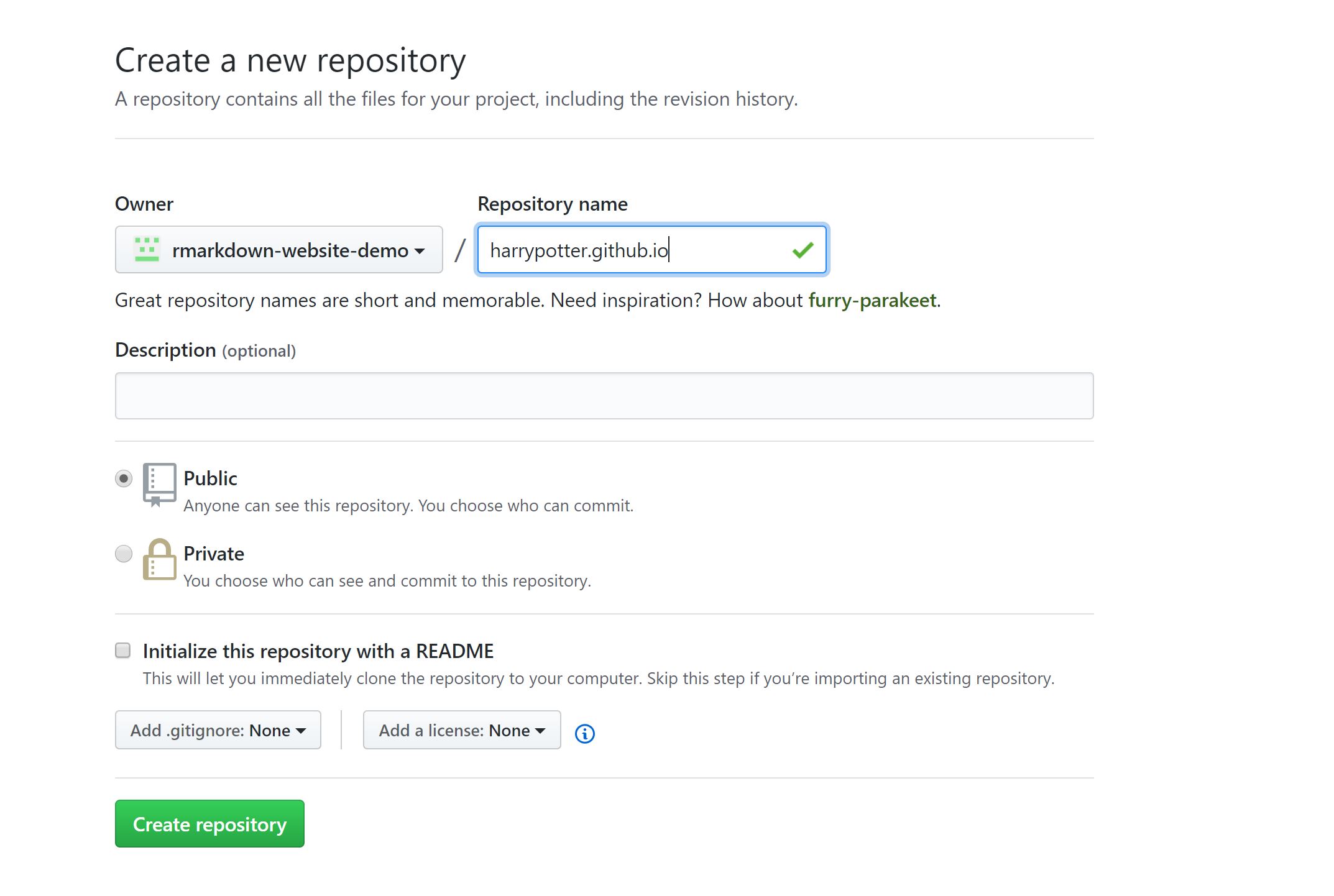Screen dimensions: 1334x896
Task: Enable Initialize this repository with a README
Action: (x=123, y=650)
